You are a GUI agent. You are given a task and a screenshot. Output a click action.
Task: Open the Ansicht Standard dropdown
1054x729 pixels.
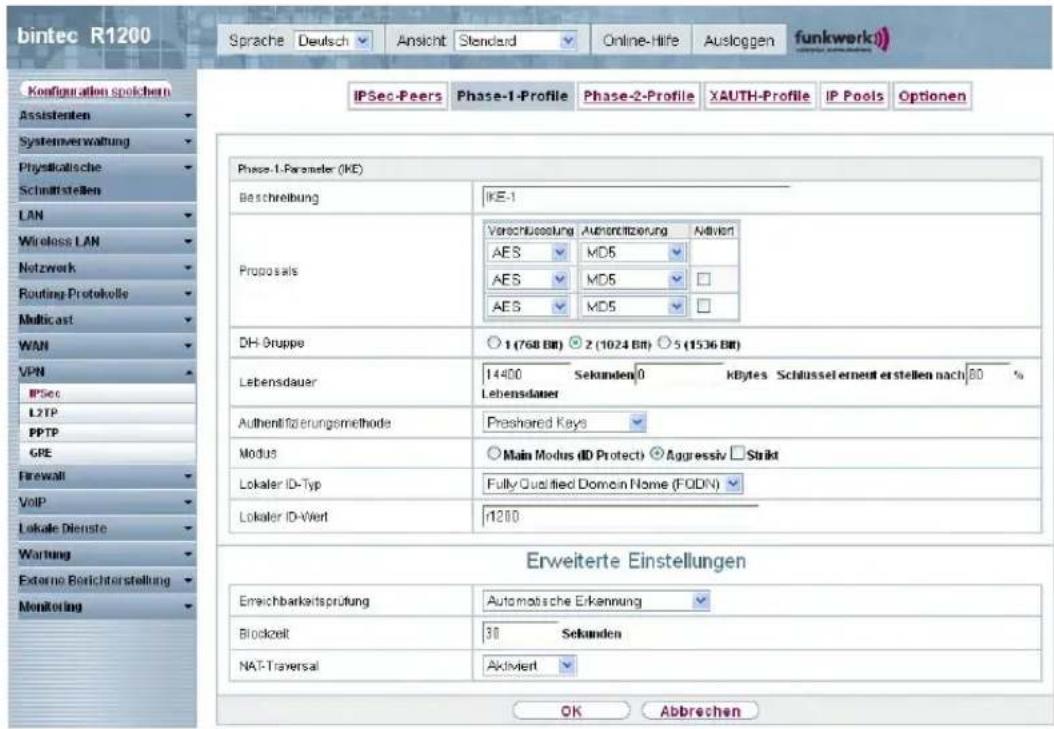(516, 41)
